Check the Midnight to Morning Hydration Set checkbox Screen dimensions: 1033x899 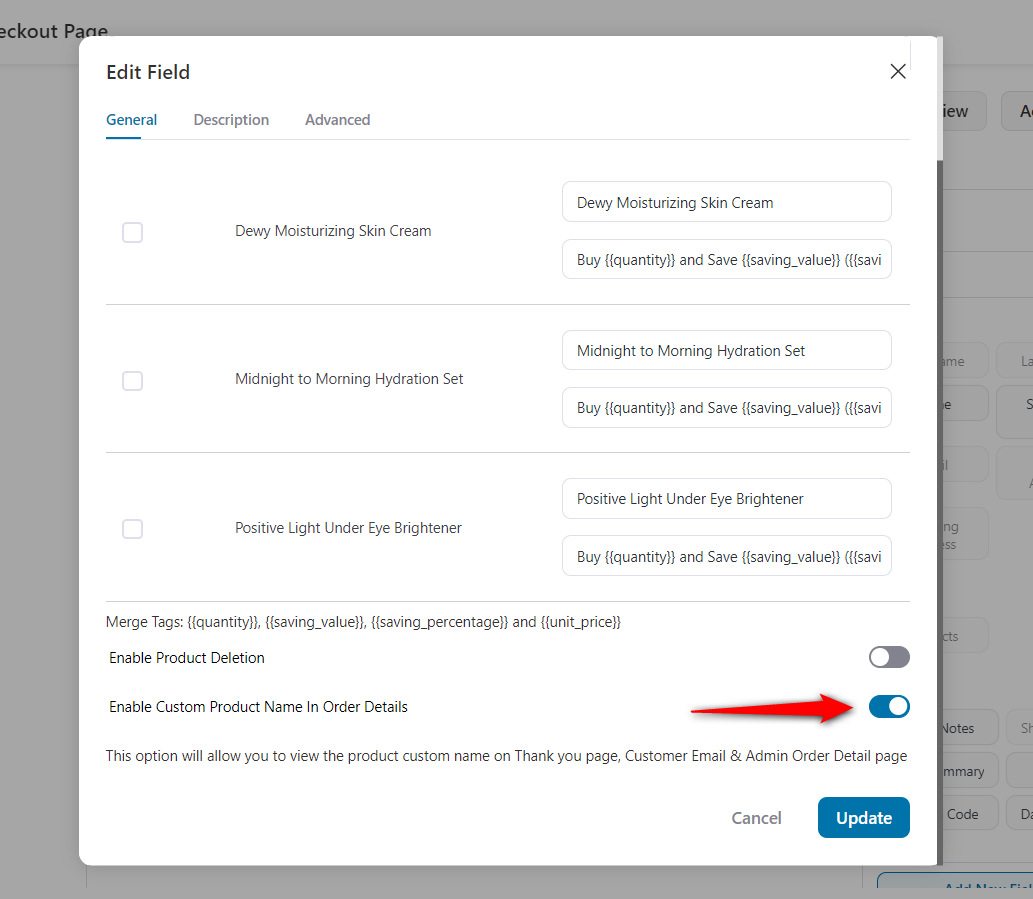(x=132, y=380)
